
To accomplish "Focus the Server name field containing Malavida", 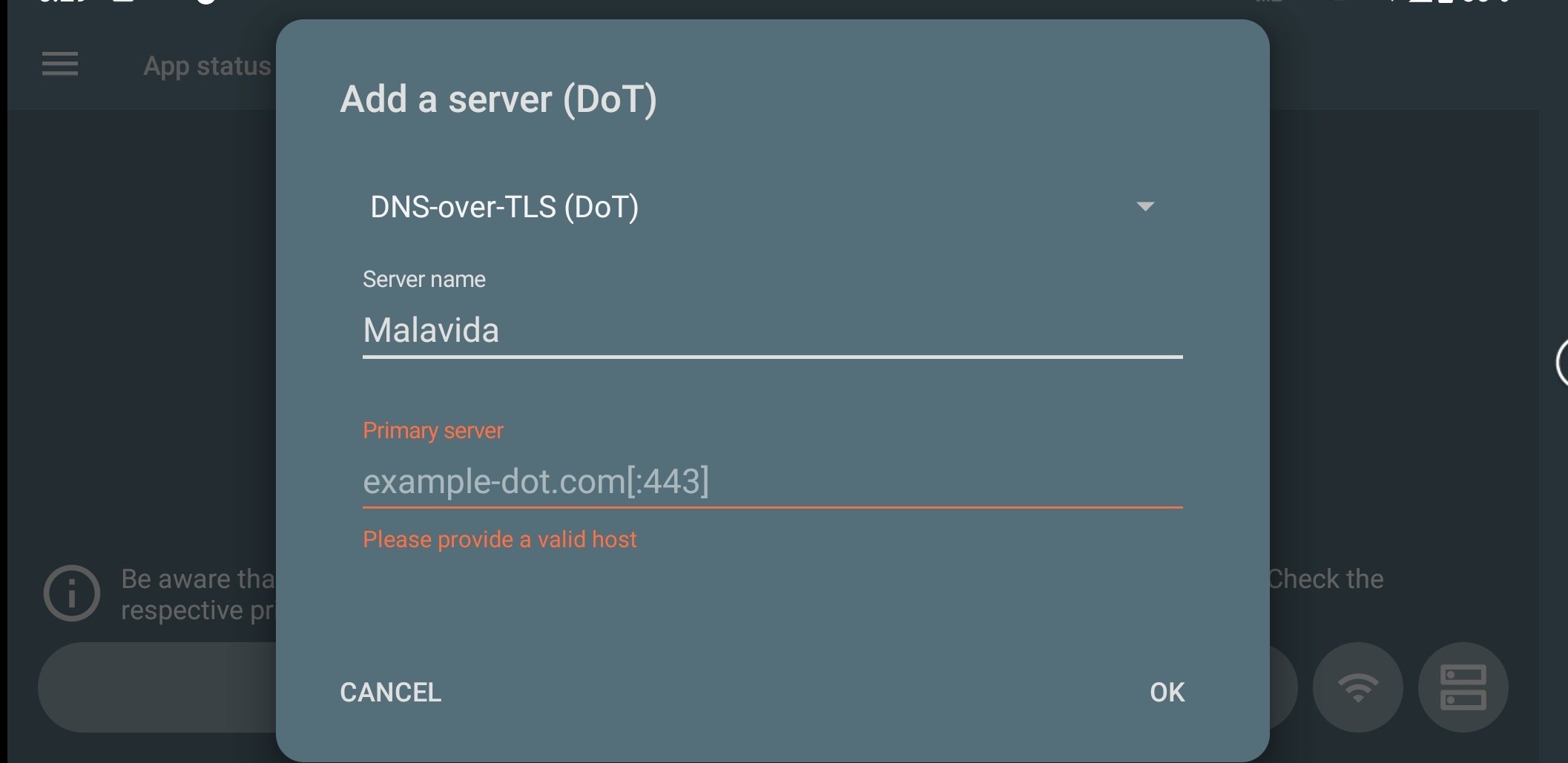I will coord(772,331).
